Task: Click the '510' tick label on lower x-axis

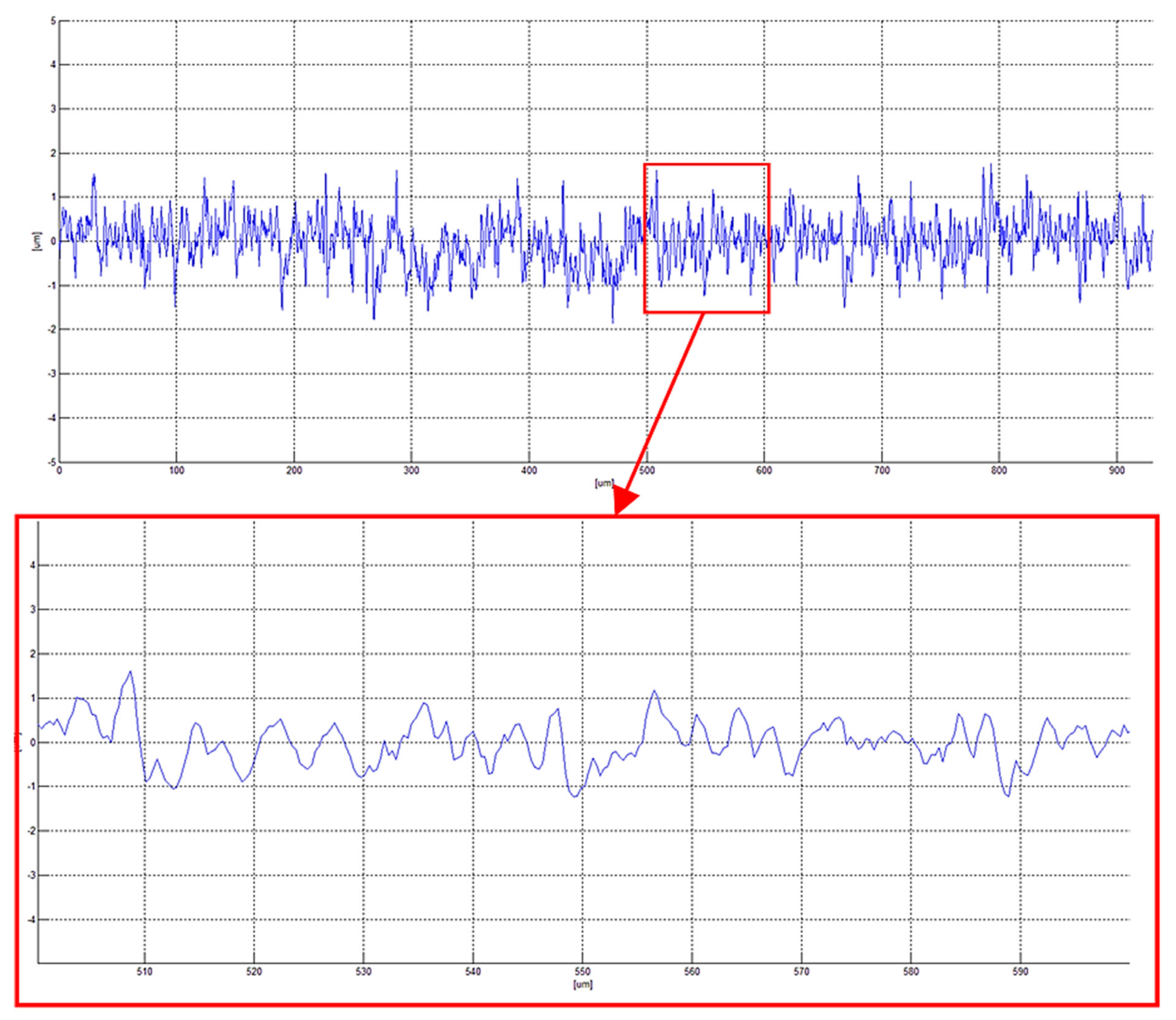Action: tap(144, 972)
